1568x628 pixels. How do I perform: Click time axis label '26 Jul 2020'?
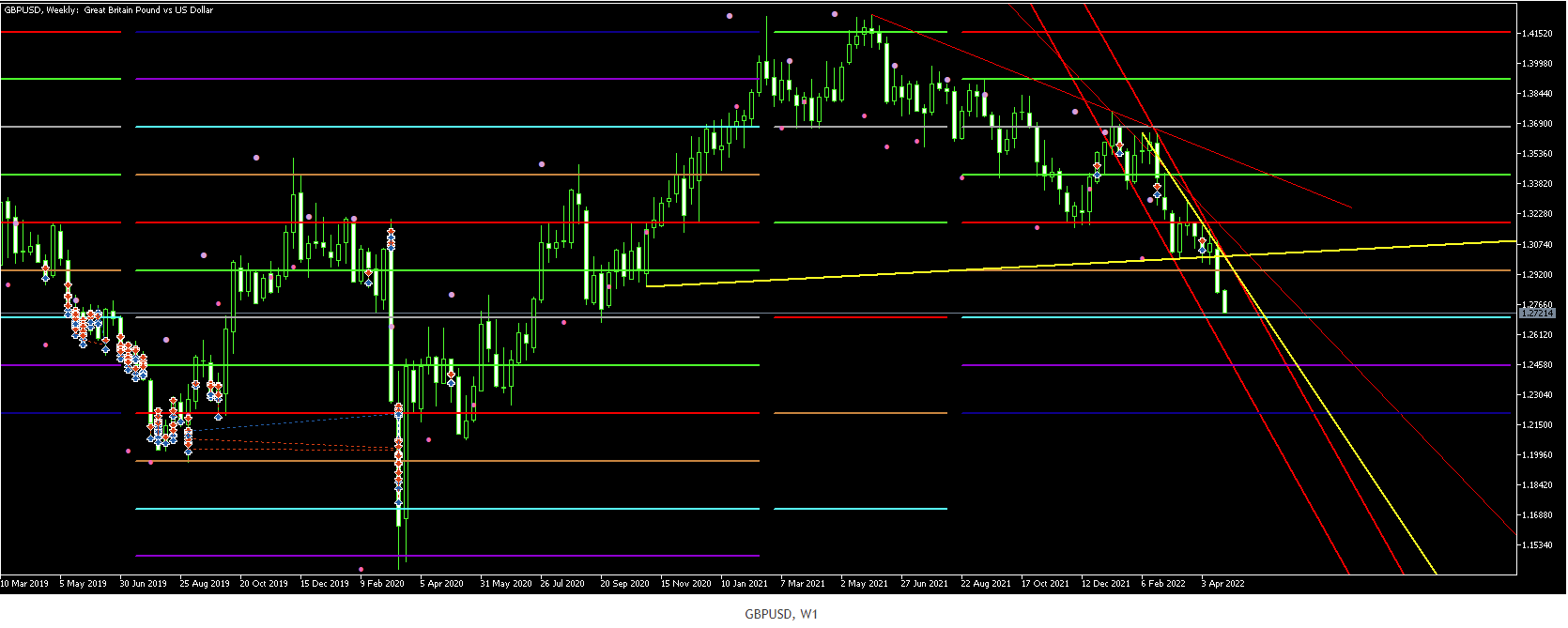click(x=562, y=583)
